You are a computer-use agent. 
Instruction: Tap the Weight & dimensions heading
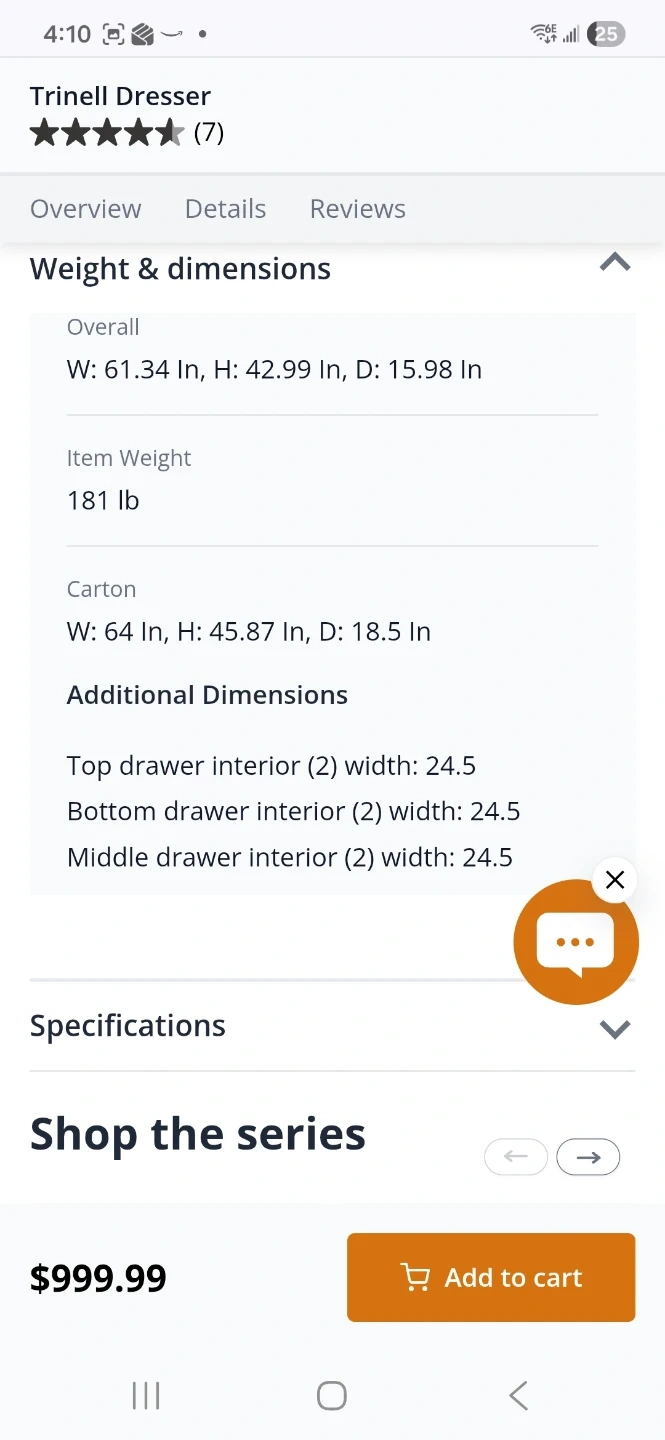point(180,269)
